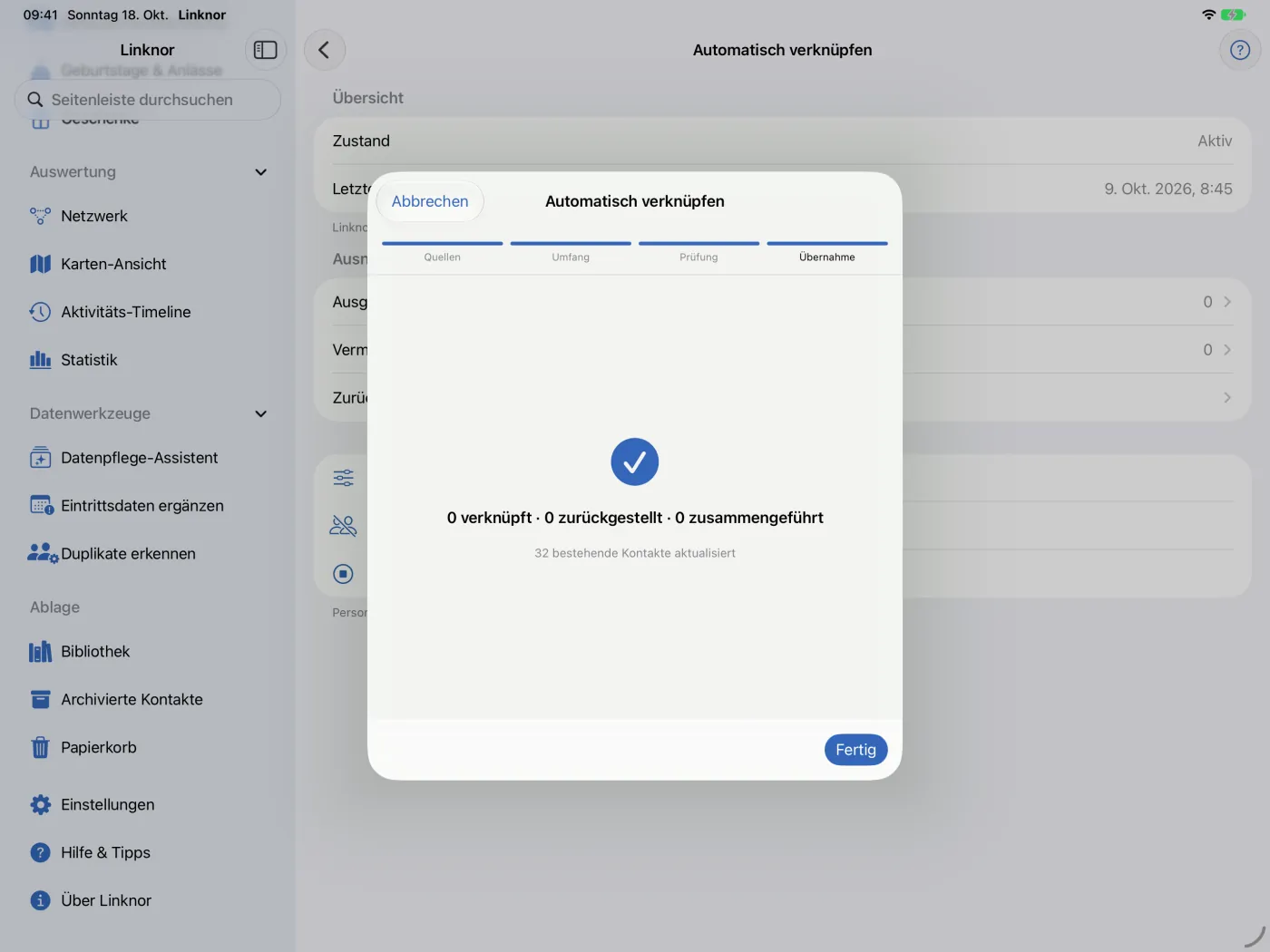Open the help question mark icon
Viewport: 1270px width, 952px height.
tap(1240, 50)
